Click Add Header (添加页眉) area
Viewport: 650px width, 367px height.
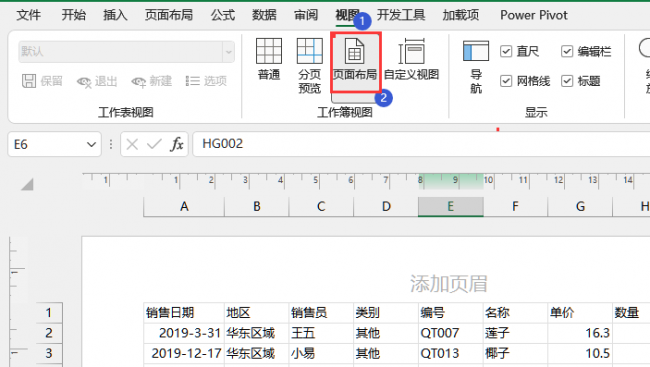click(449, 284)
